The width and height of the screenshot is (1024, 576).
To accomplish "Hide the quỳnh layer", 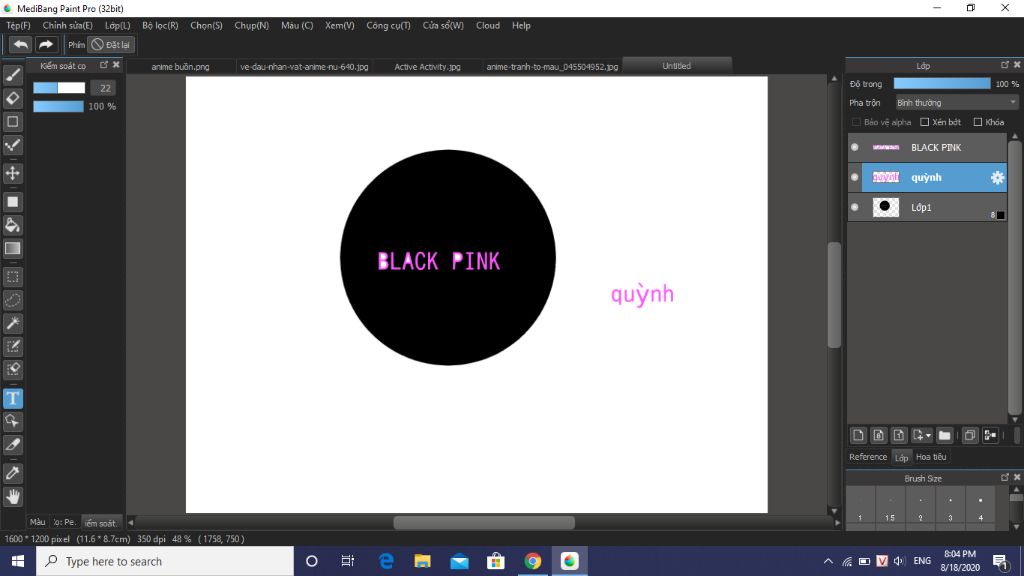I will 854,178.
